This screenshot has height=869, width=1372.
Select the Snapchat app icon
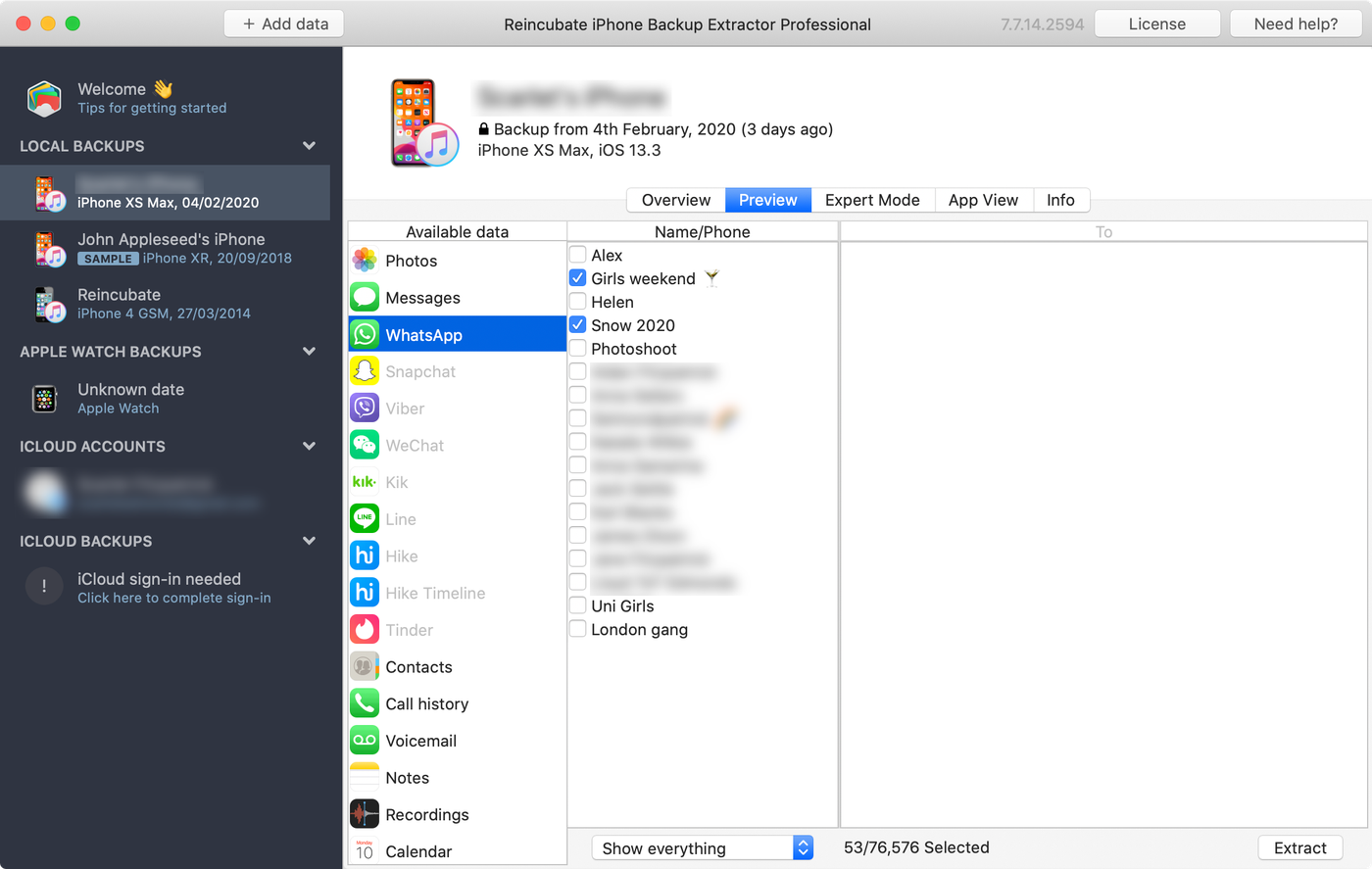point(364,371)
